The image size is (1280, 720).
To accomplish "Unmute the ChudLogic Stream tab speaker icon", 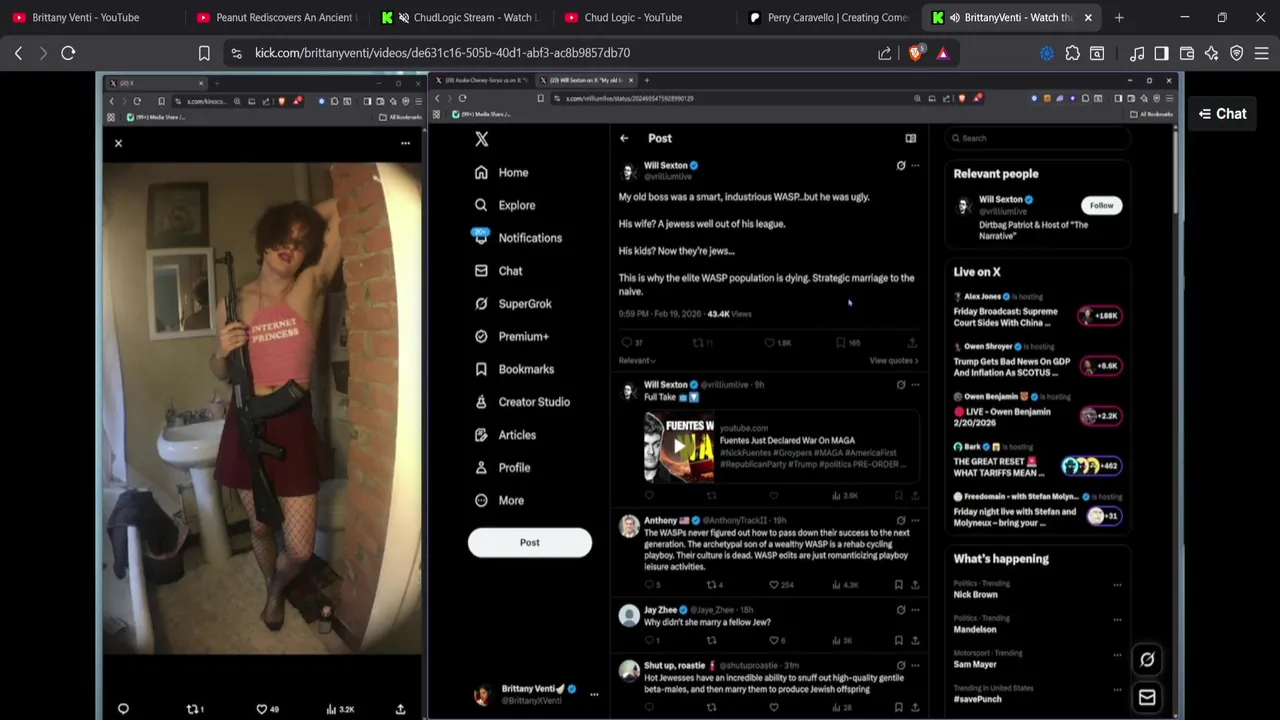I will (x=403, y=17).
